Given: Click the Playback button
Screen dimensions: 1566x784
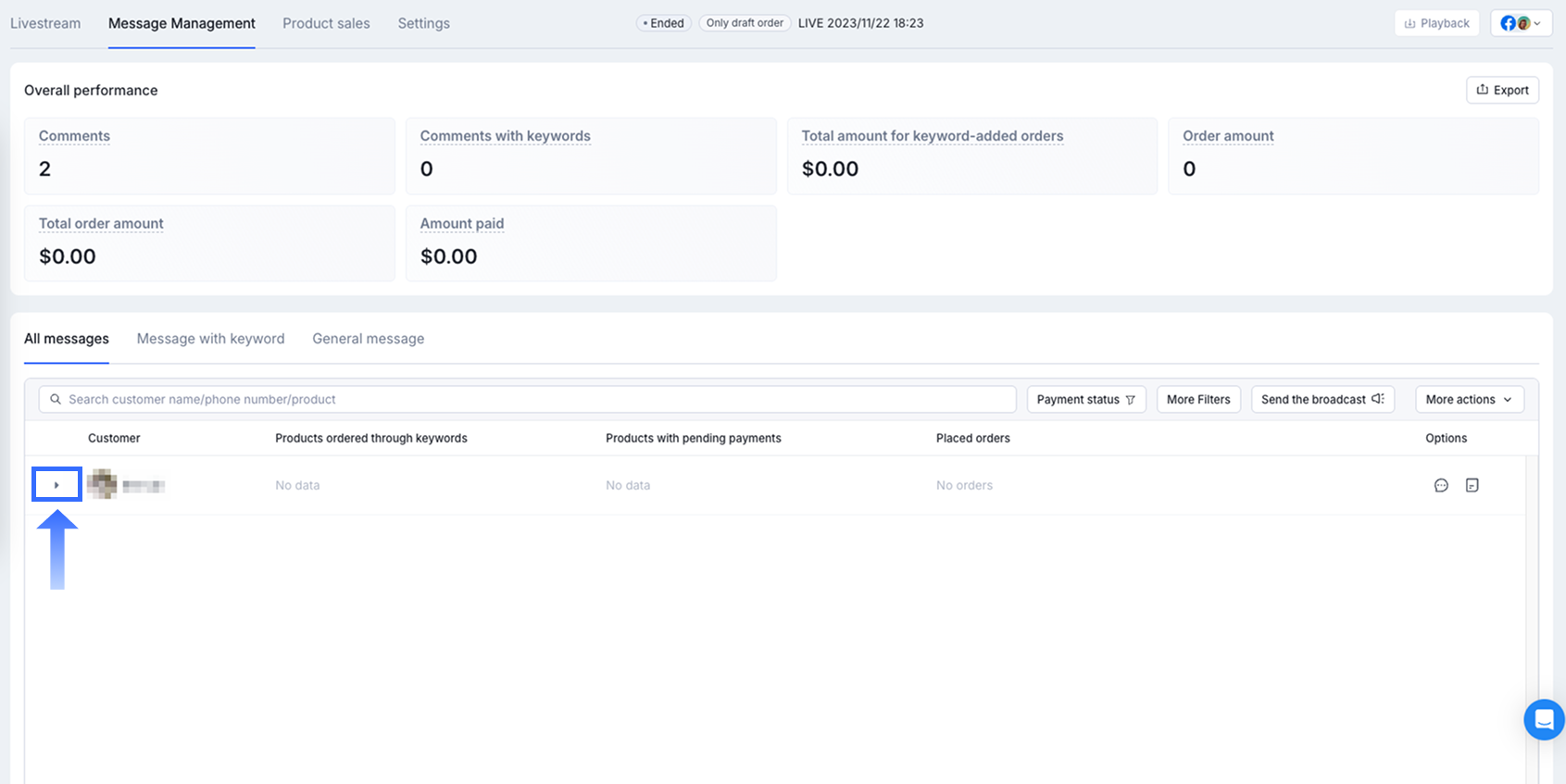Looking at the screenshot, I should tap(1436, 23).
